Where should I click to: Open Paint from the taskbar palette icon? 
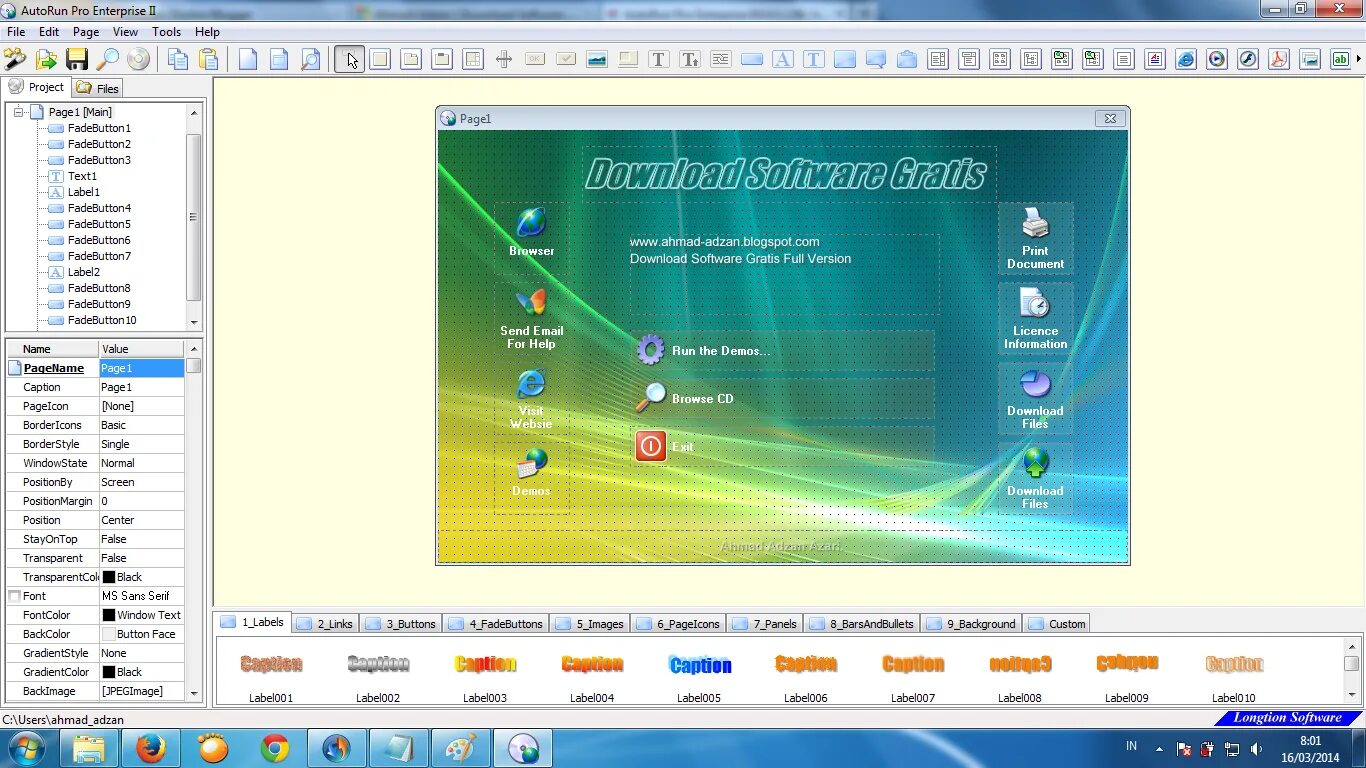(461, 748)
